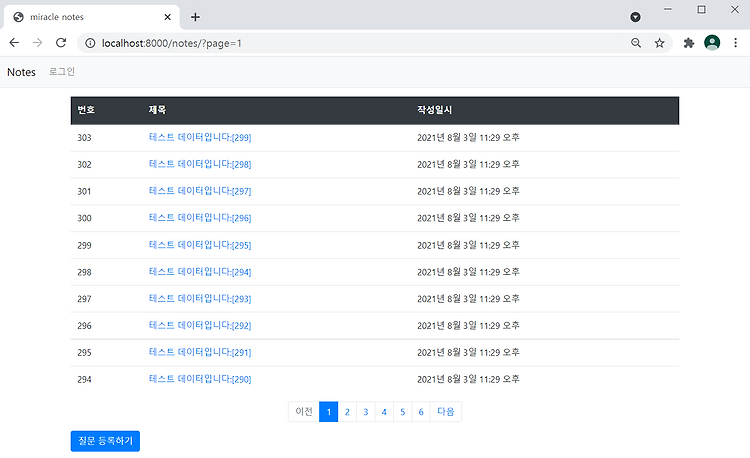Click the date cell in row 303
Image resolution: width=750 pixels, height=458 pixels.
coord(468,137)
